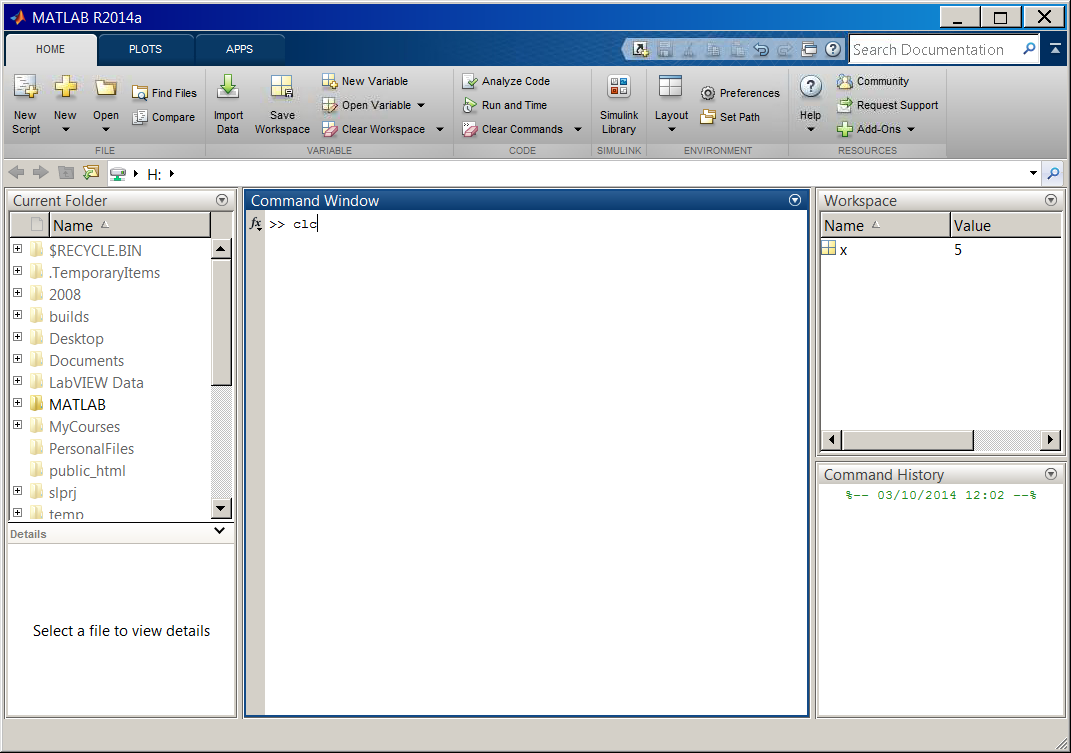Screen dimensions: 1071x753
Task: Create a New Script
Action: click(26, 104)
